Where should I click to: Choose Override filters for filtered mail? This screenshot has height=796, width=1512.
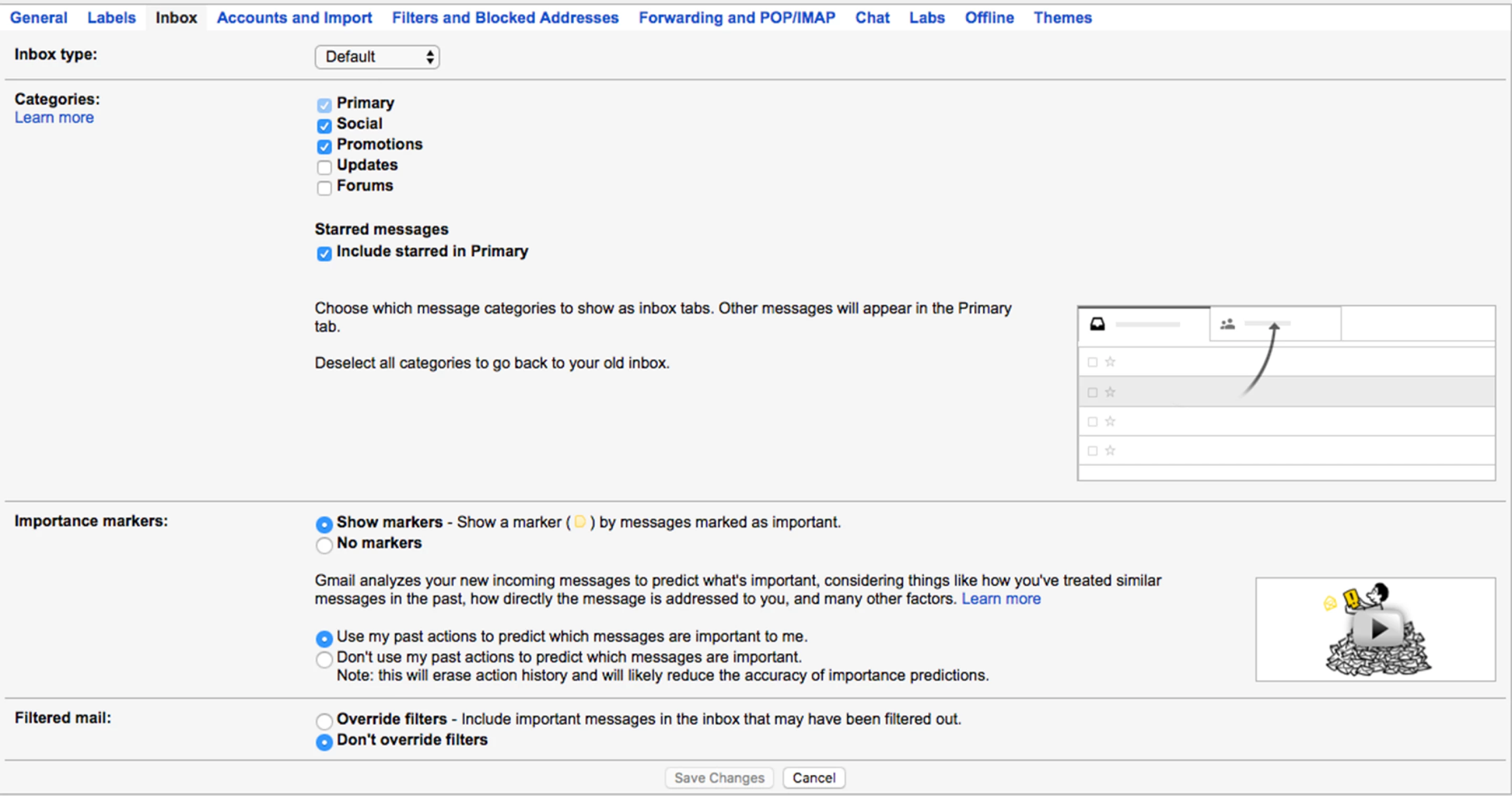tap(324, 721)
